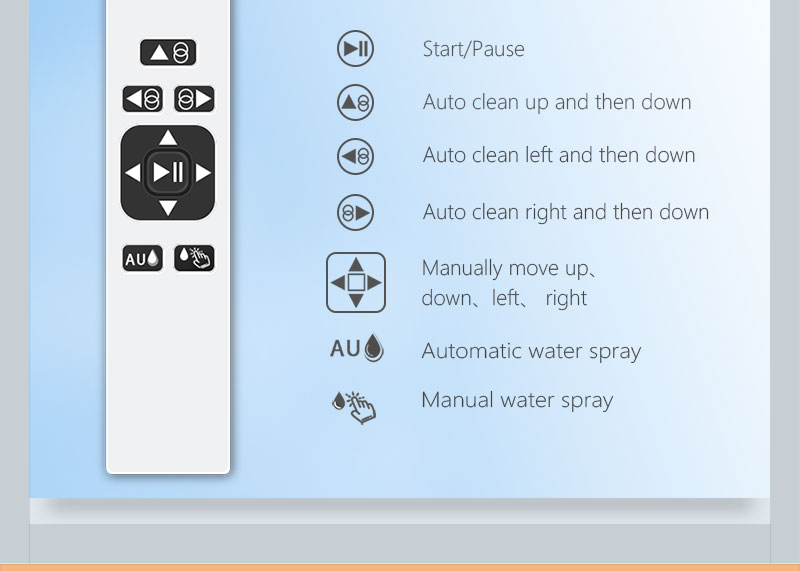Click up arrow on remote directional pad
Image resolution: width=800 pixels, height=571 pixels.
coord(168,138)
